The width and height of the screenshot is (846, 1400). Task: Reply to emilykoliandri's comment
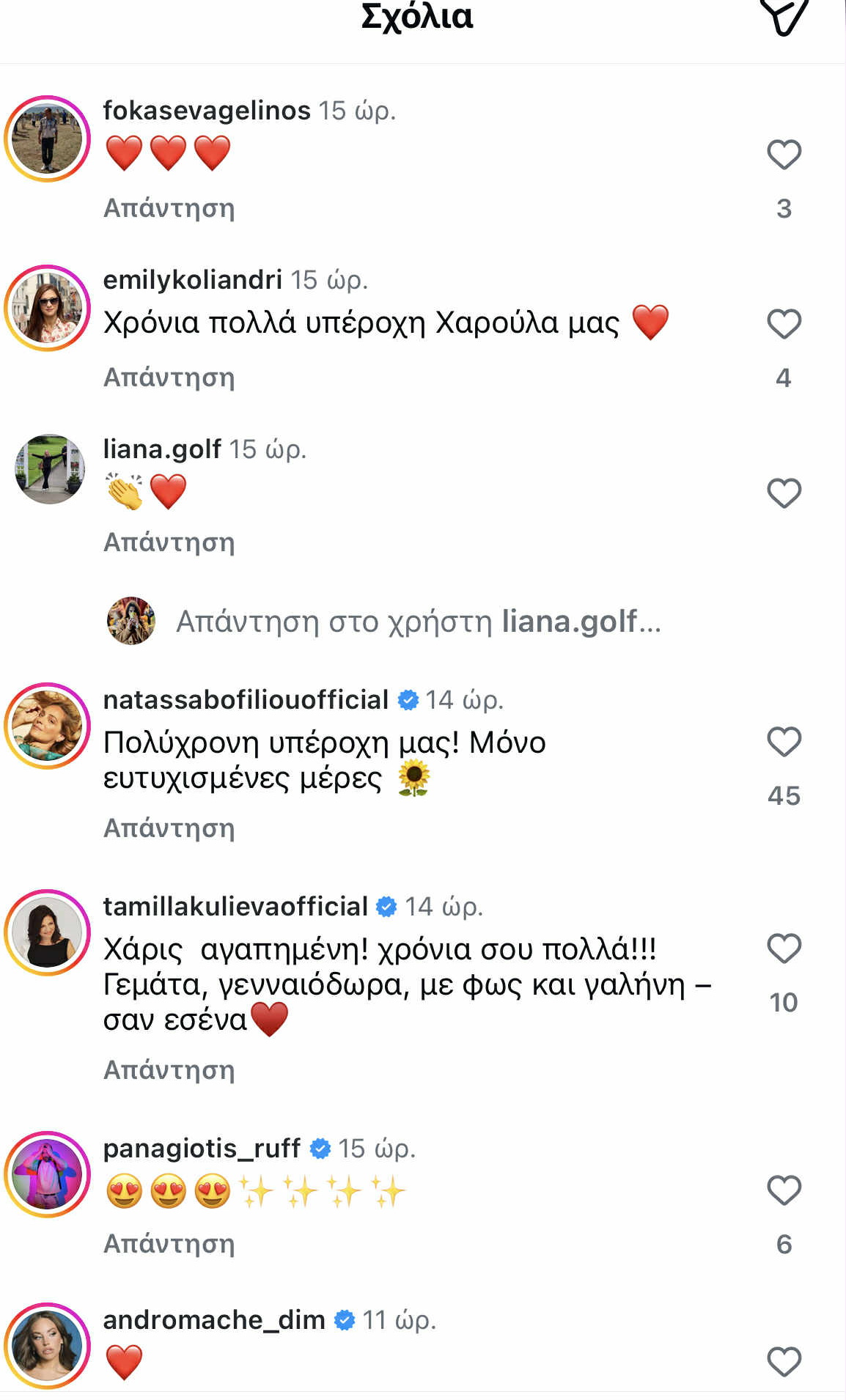(169, 377)
